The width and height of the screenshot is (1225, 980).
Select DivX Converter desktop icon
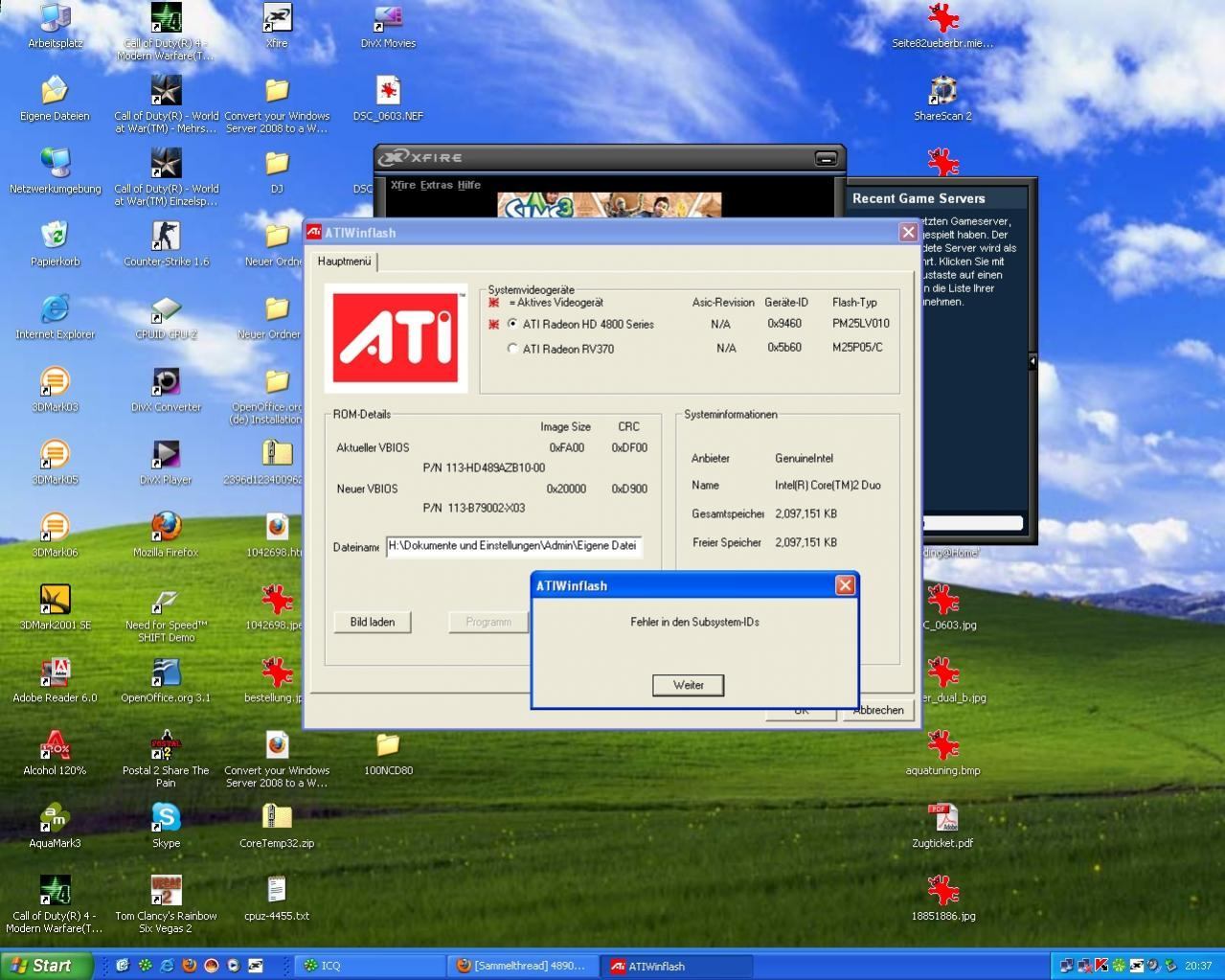(x=166, y=390)
